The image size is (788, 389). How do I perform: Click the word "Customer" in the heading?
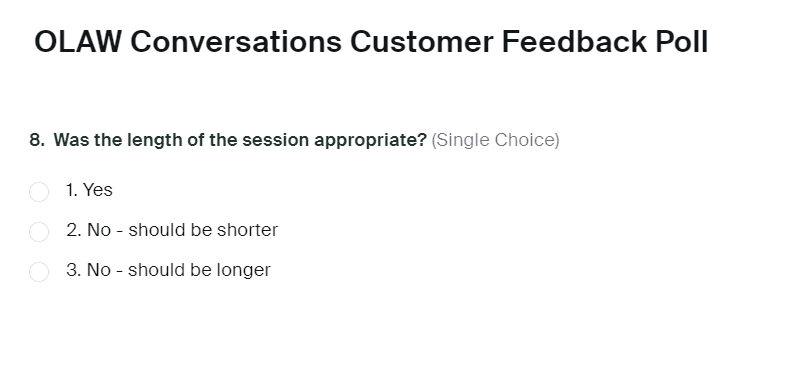[x=422, y=42]
